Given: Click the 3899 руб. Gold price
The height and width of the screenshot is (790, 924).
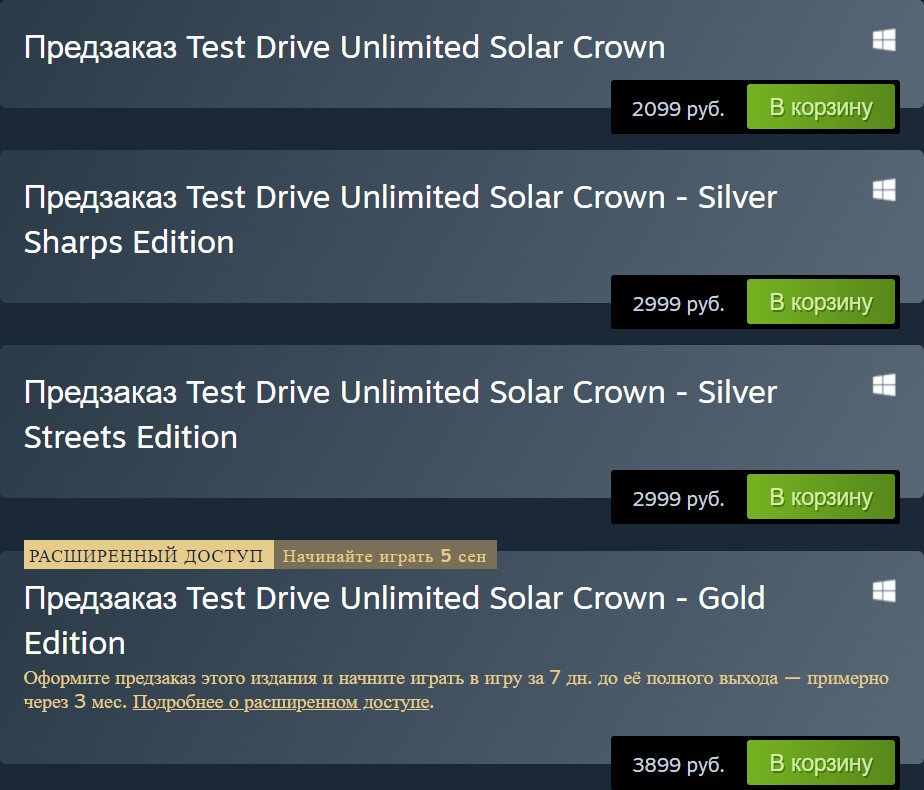Looking at the screenshot, I should 678,764.
